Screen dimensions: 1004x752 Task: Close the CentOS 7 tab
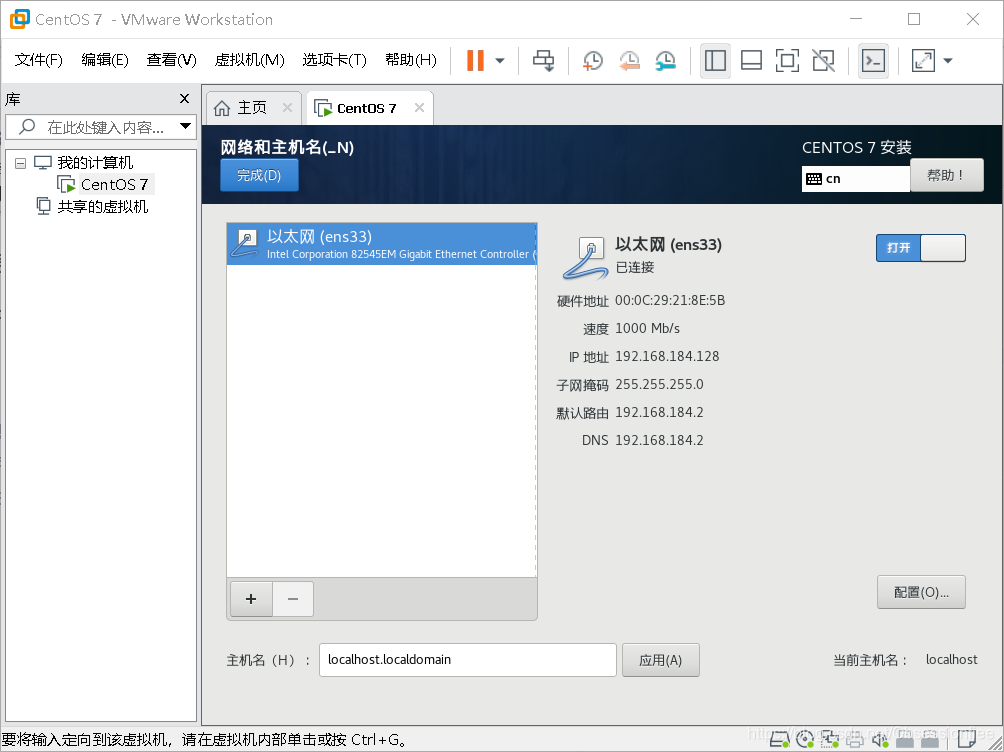[x=419, y=108]
